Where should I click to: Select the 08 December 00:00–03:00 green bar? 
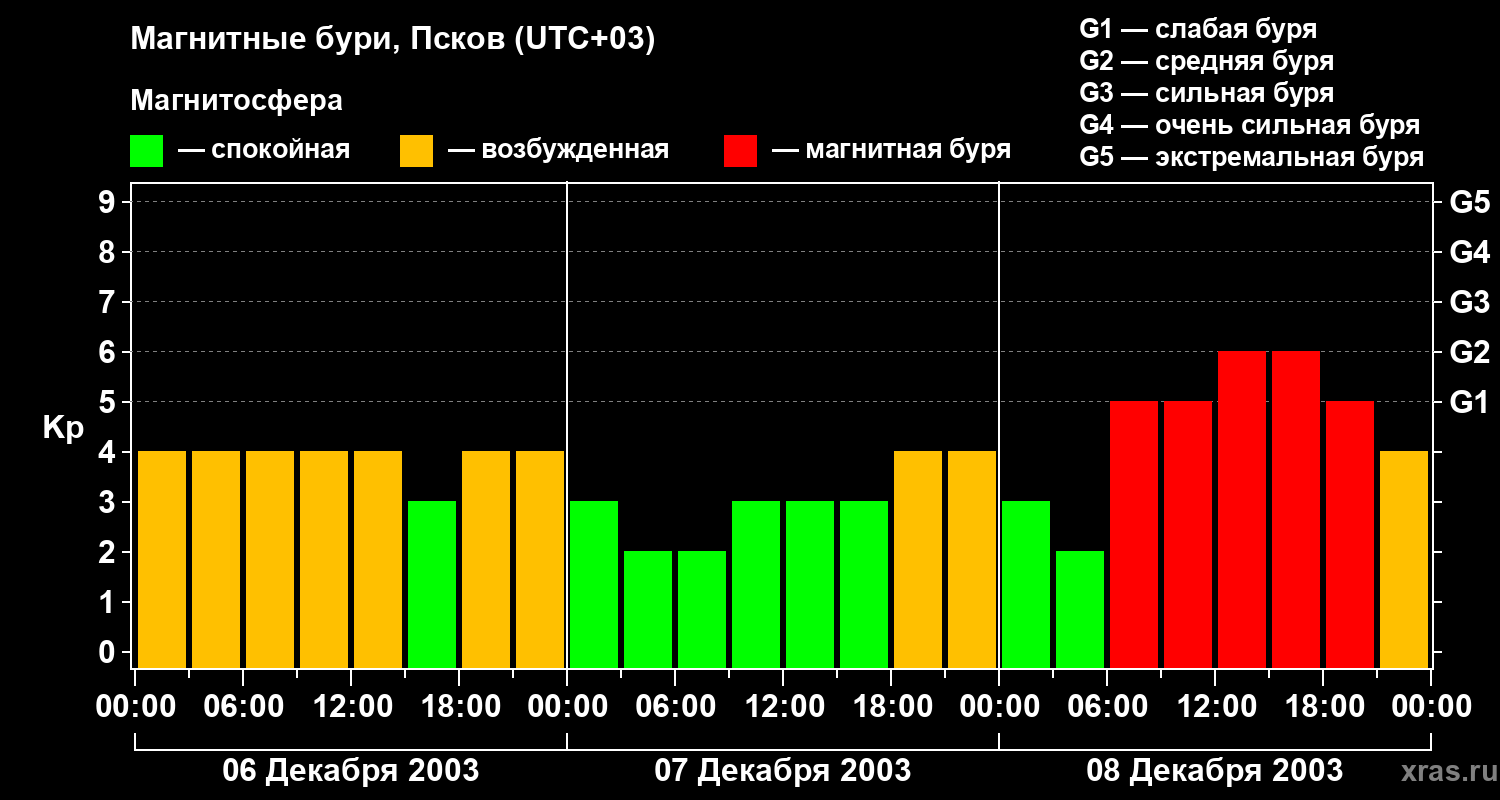point(1026,584)
